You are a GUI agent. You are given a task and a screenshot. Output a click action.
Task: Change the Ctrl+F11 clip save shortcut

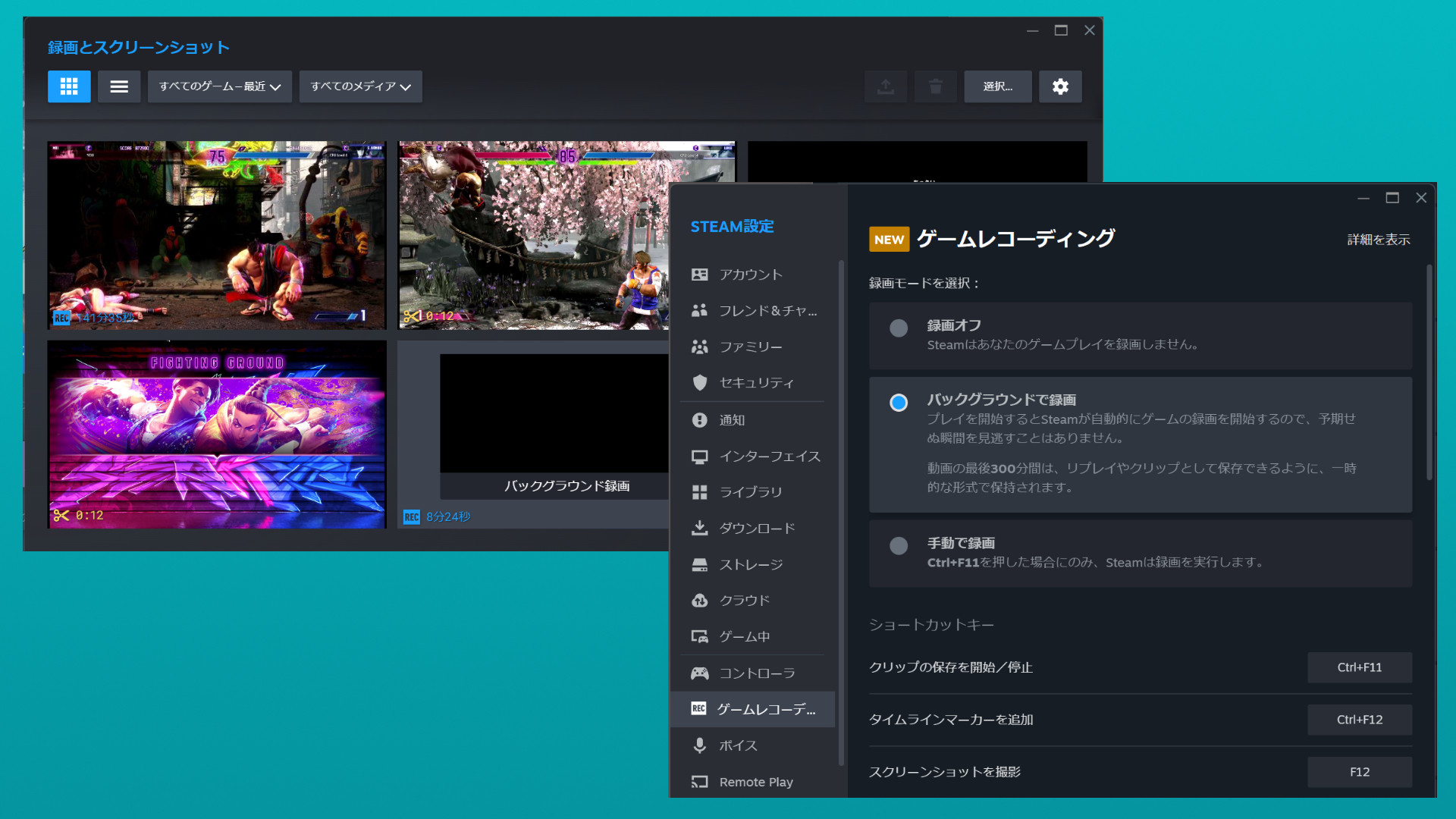[1360, 667]
